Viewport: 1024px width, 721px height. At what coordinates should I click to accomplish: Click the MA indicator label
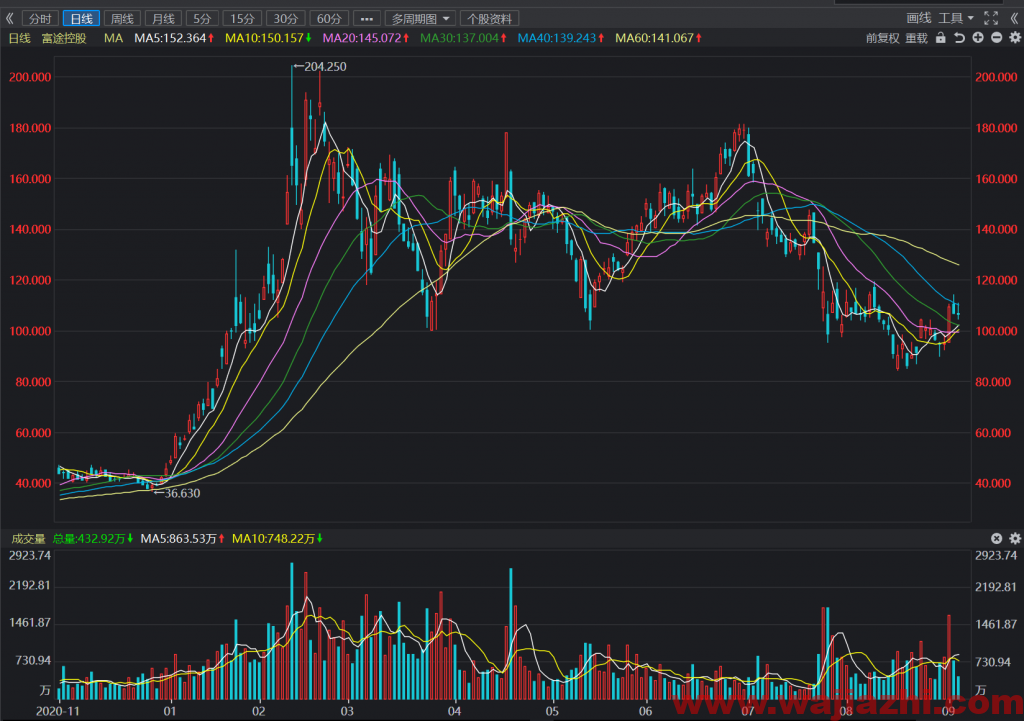point(113,38)
